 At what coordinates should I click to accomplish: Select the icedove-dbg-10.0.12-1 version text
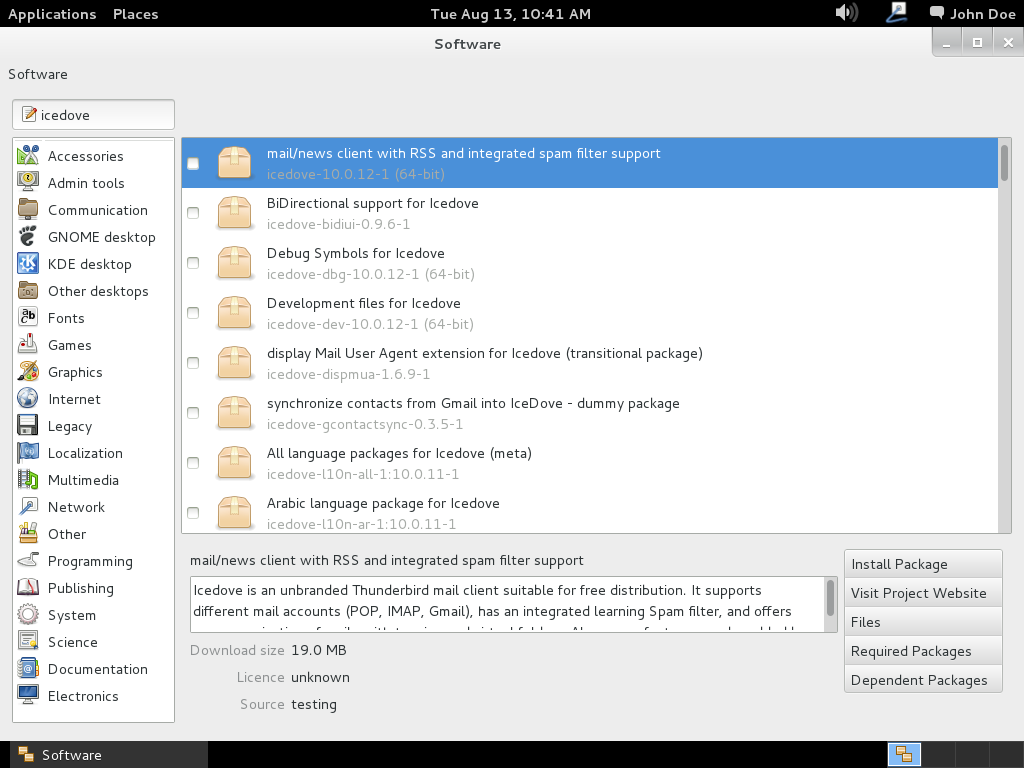click(370, 274)
